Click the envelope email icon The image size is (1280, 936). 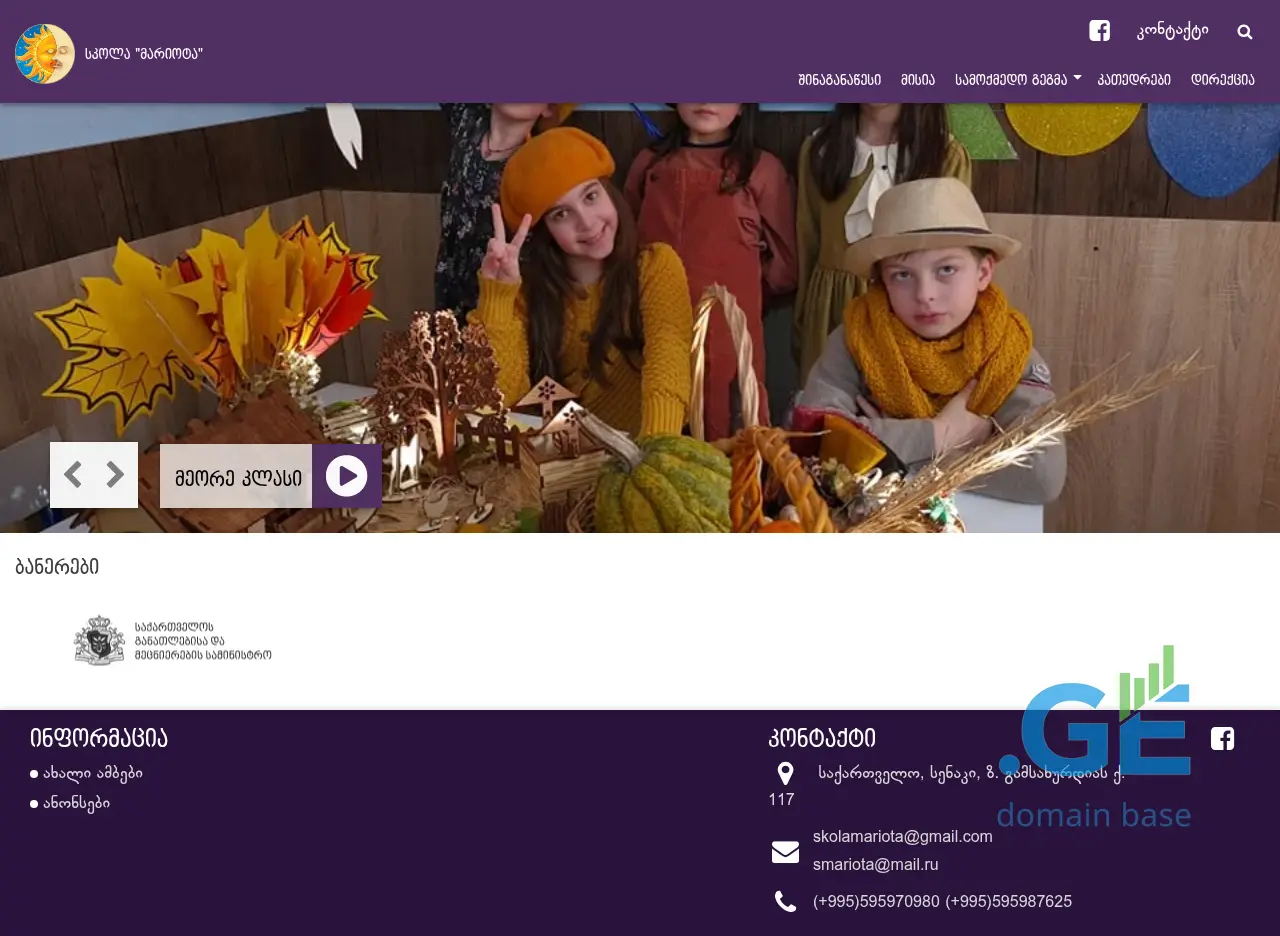pos(785,852)
